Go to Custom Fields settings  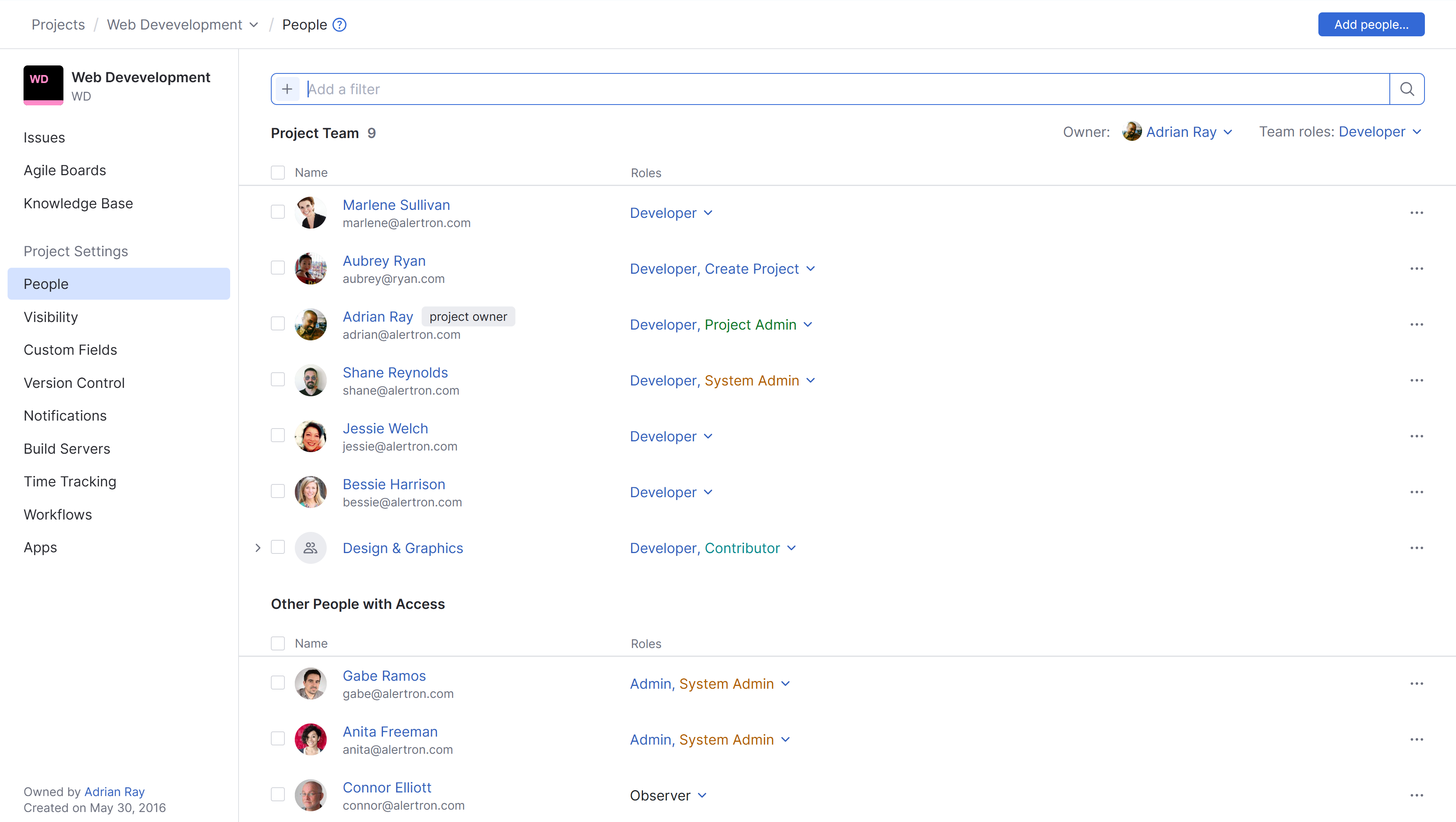pos(70,350)
